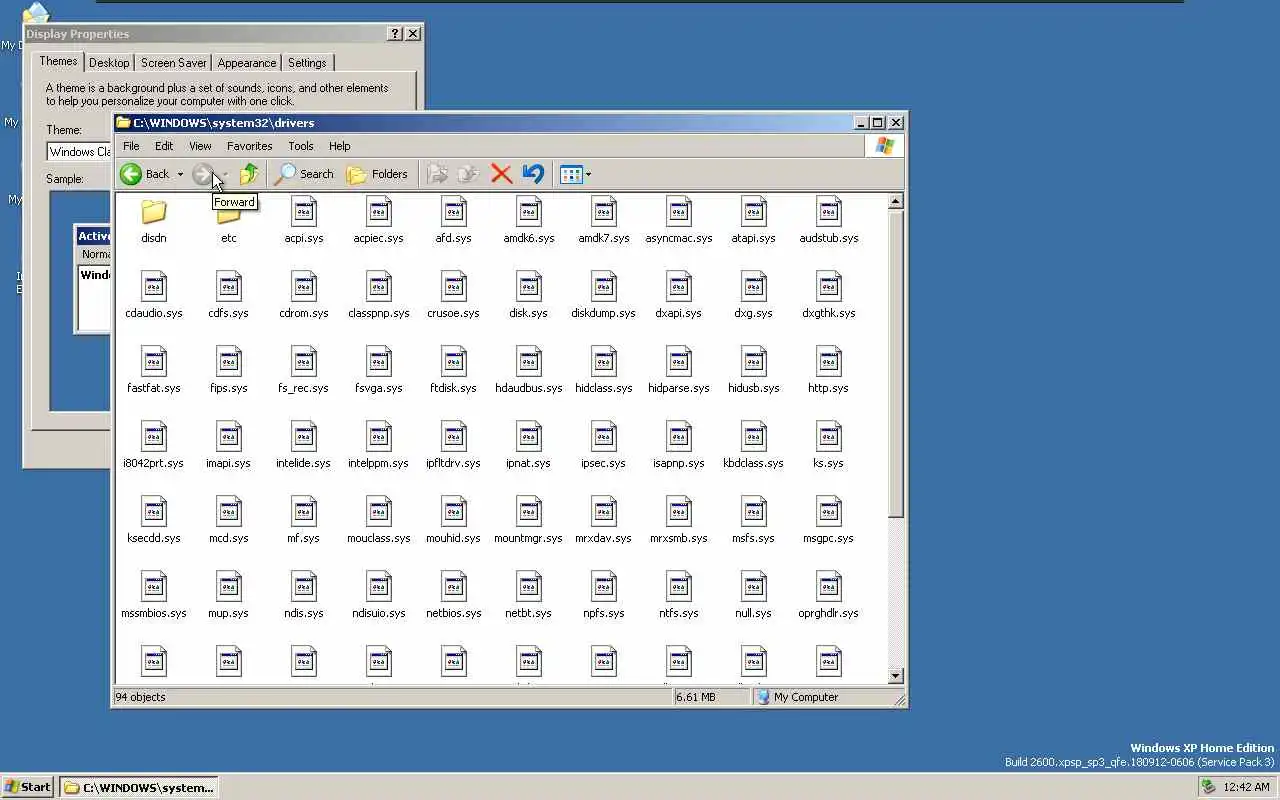Viewport: 1280px width, 800px height.
Task: Click the scrollbar up arrow in drivers window
Action: 896,201
